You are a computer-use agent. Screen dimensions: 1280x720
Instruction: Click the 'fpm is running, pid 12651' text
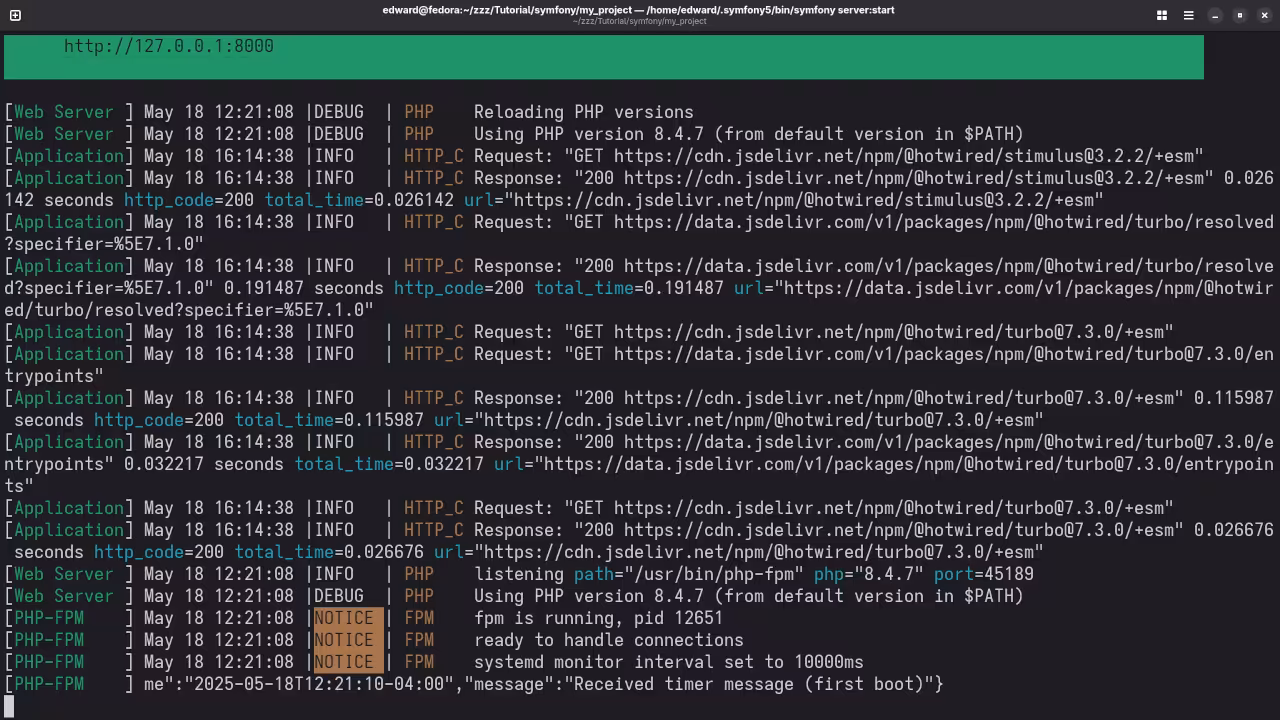pyautogui.click(x=598, y=618)
